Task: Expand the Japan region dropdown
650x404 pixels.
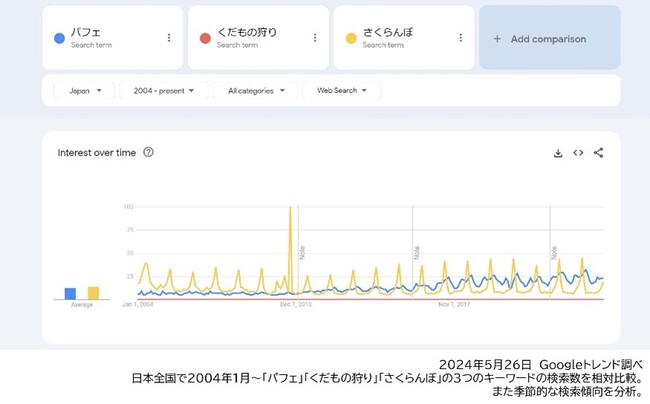Action: [85, 90]
